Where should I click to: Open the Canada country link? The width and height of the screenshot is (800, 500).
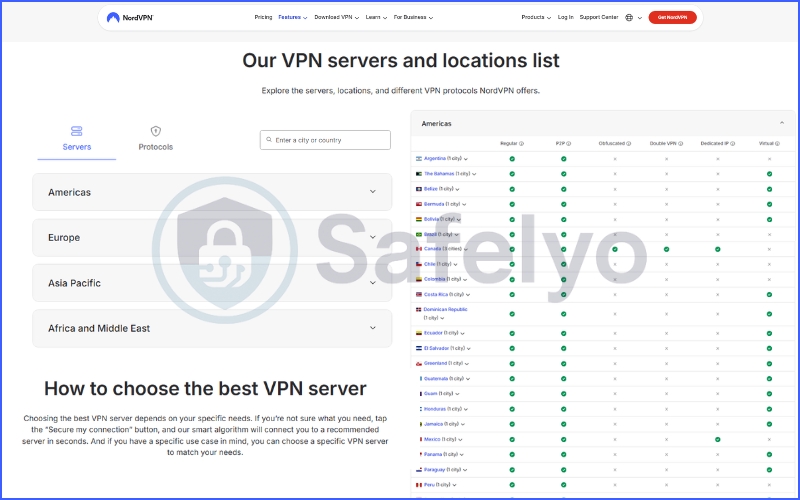click(433, 249)
